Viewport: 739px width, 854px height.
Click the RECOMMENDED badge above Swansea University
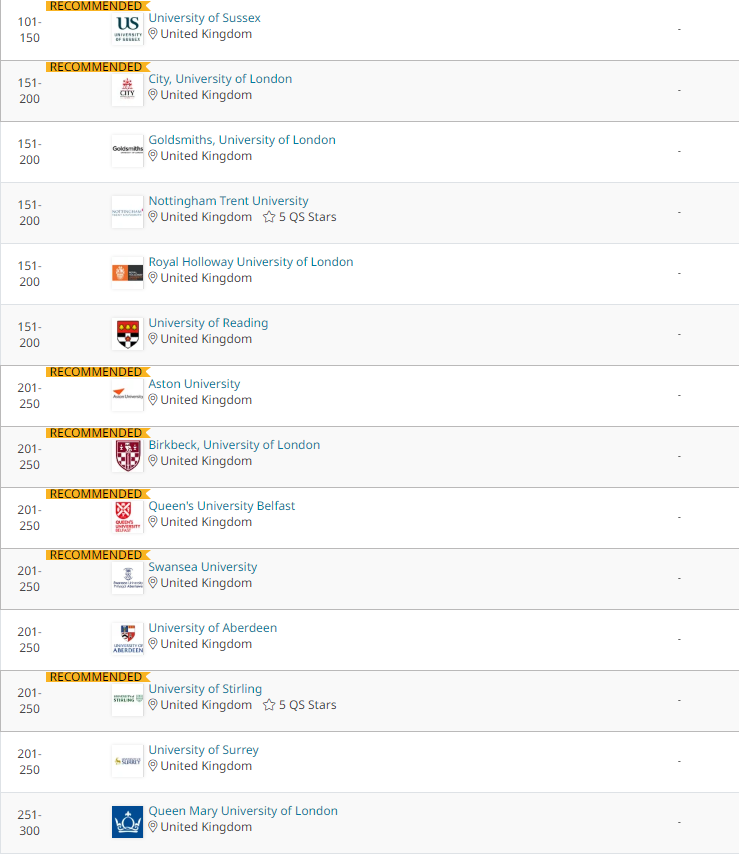pos(96,555)
